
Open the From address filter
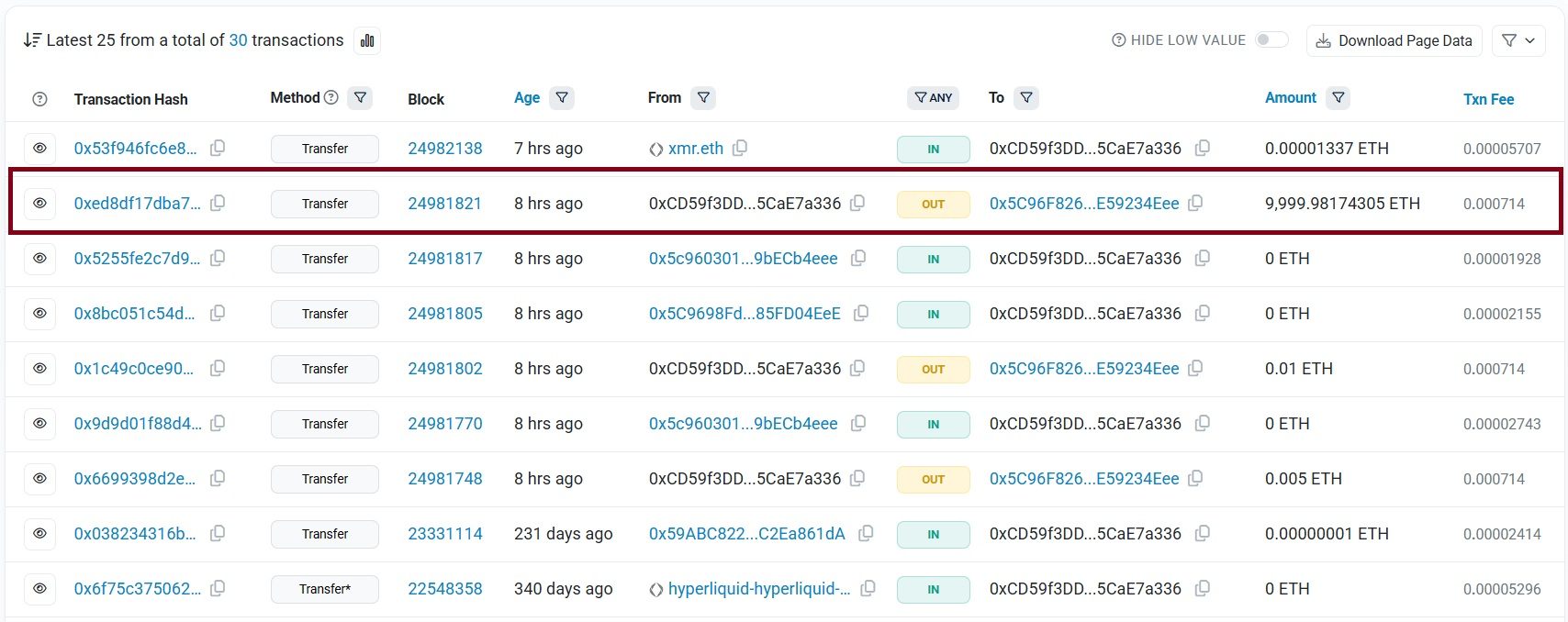pyautogui.click(x=703, y=97)
